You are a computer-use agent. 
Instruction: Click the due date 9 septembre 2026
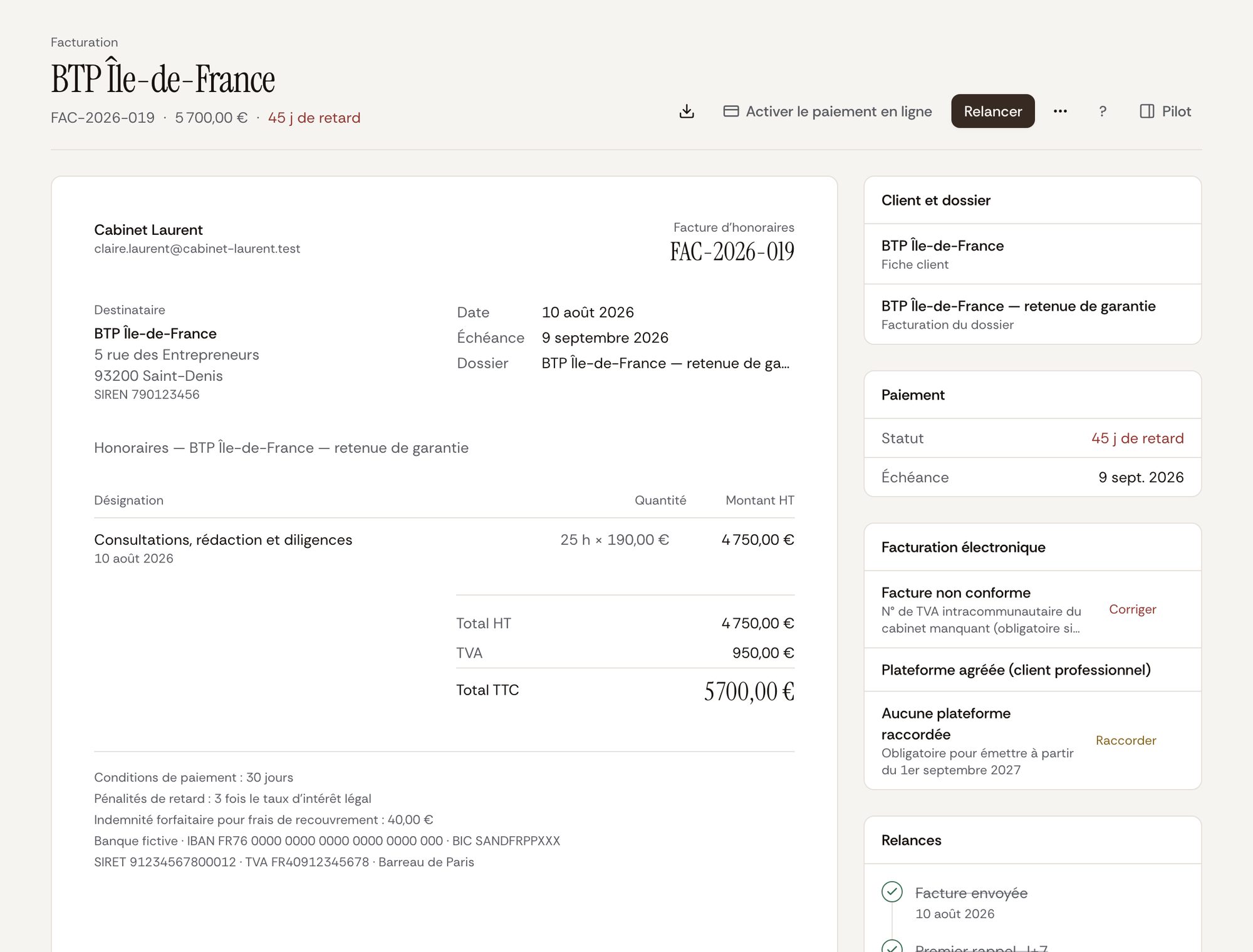pyautogui.click(x=605, y=338)
